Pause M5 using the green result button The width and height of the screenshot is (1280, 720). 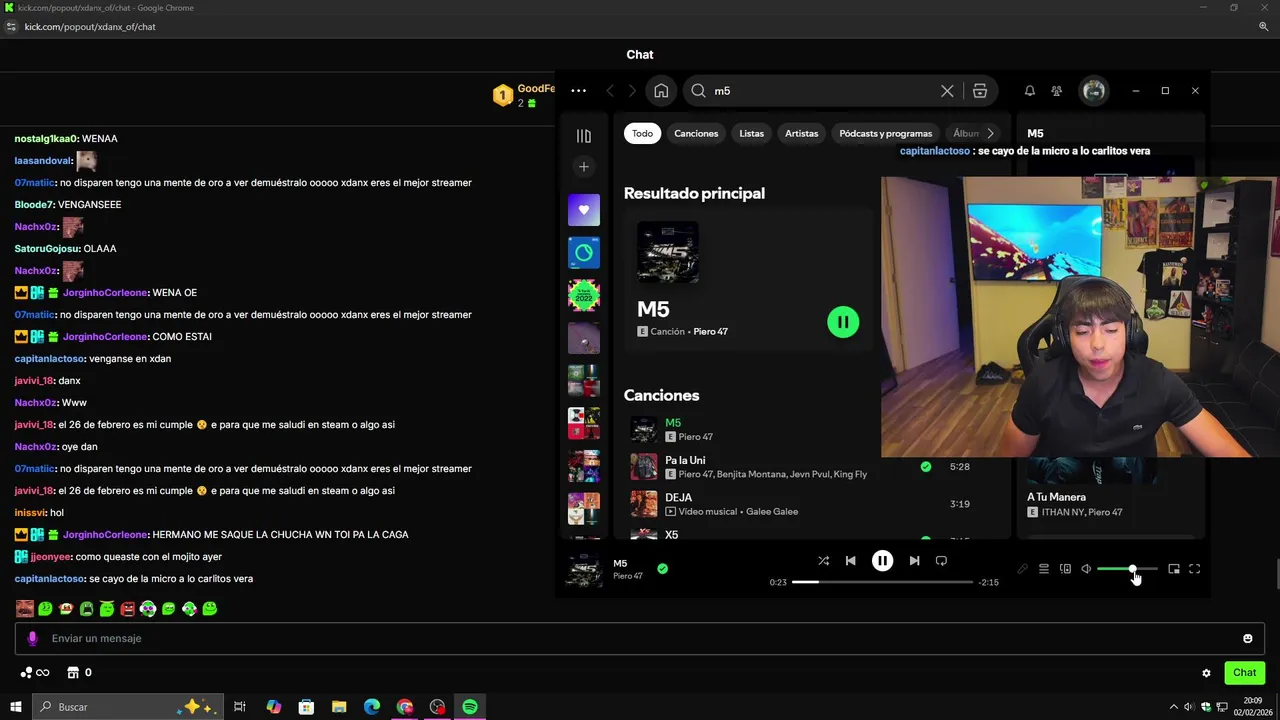(x=843, y=322)
